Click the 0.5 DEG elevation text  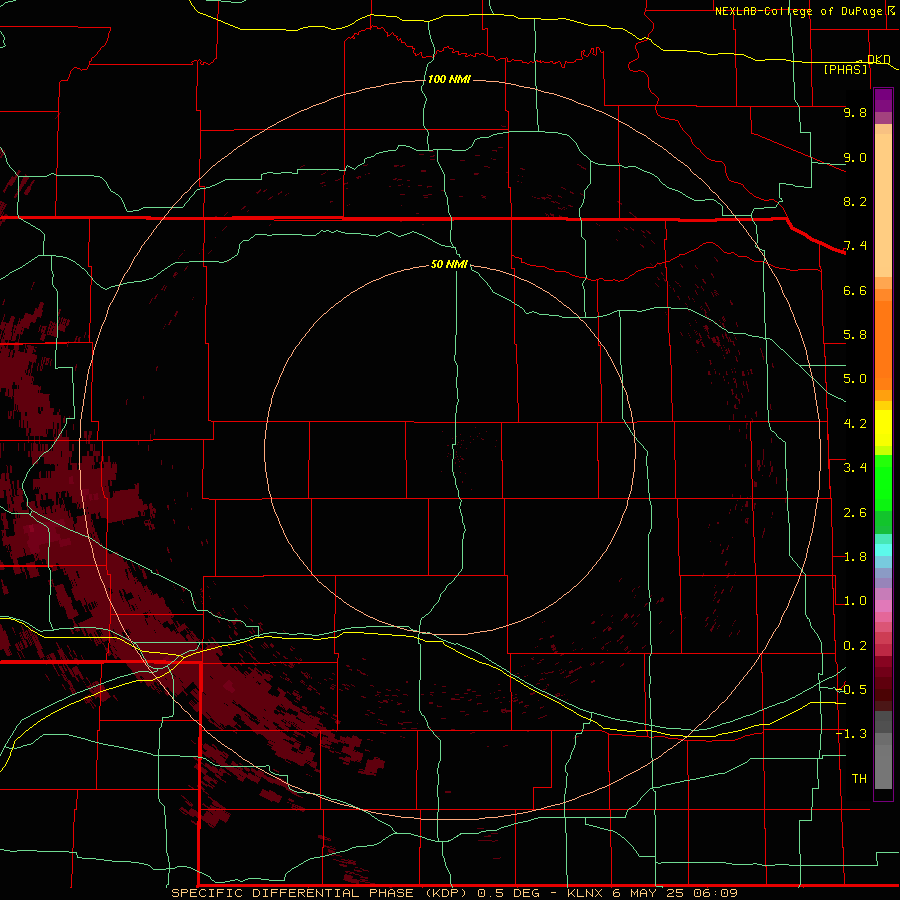coord(509,893)
